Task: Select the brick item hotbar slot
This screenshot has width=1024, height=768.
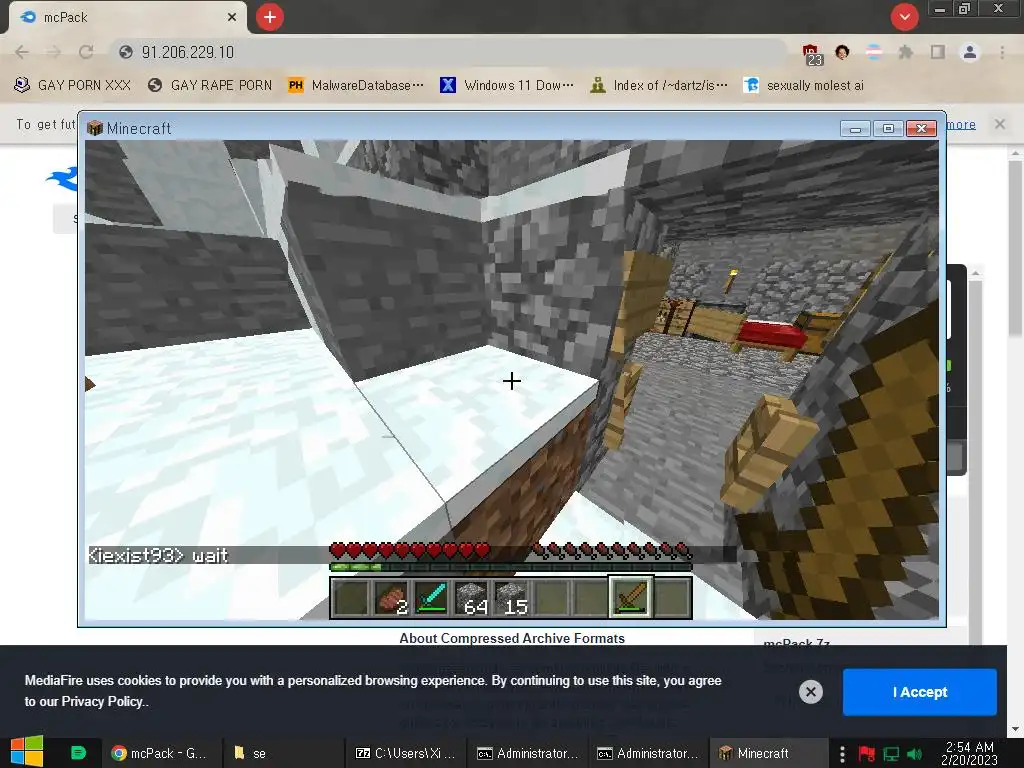Action: 391,598
